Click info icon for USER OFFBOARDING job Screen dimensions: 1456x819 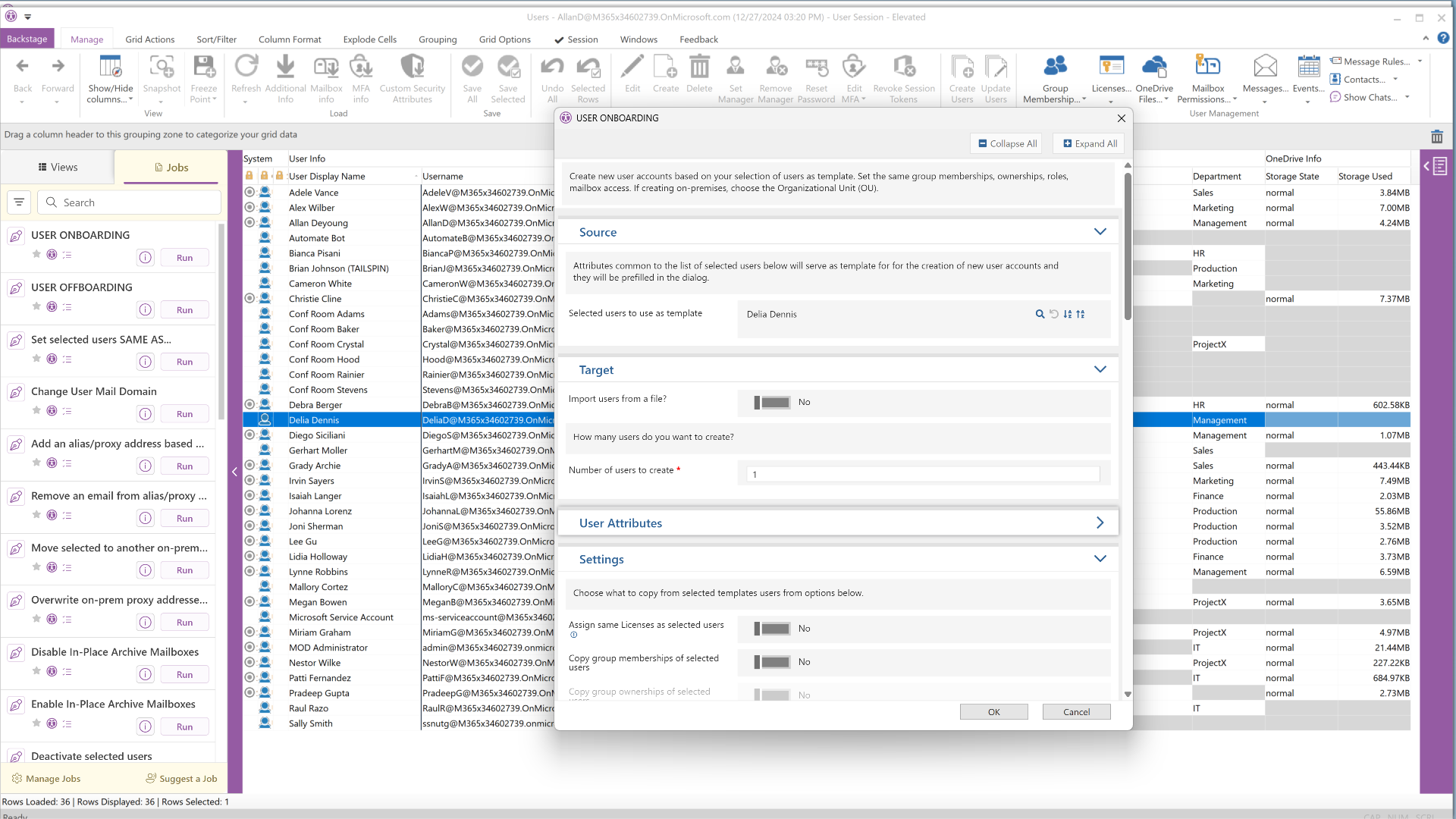click(146, 309)
